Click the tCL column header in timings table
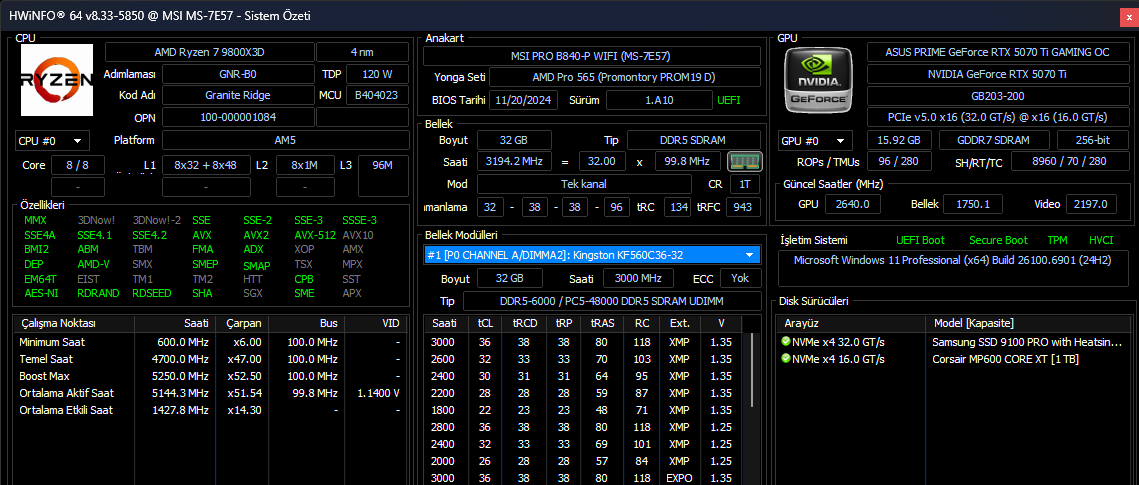The image size is (1139, 485). pos(485,323)
